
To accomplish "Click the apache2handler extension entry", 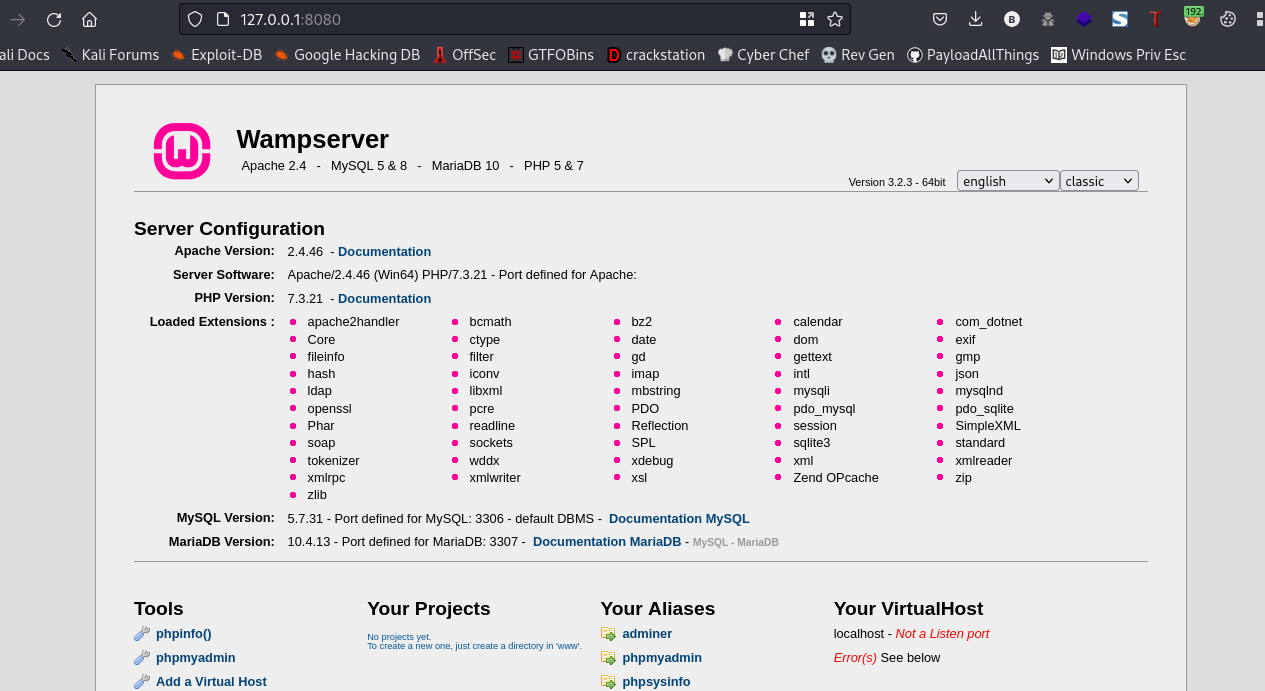I will click(x=353, y=322).
